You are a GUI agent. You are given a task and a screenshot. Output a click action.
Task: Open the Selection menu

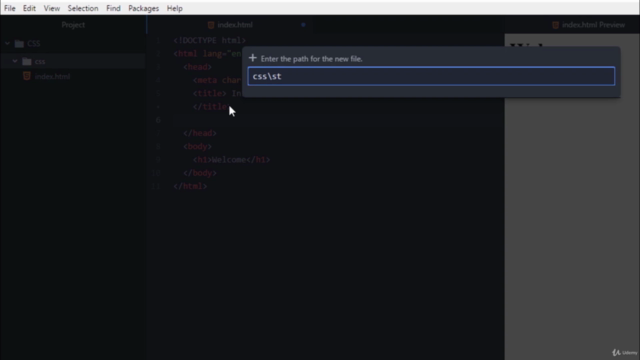coord(83,8)
